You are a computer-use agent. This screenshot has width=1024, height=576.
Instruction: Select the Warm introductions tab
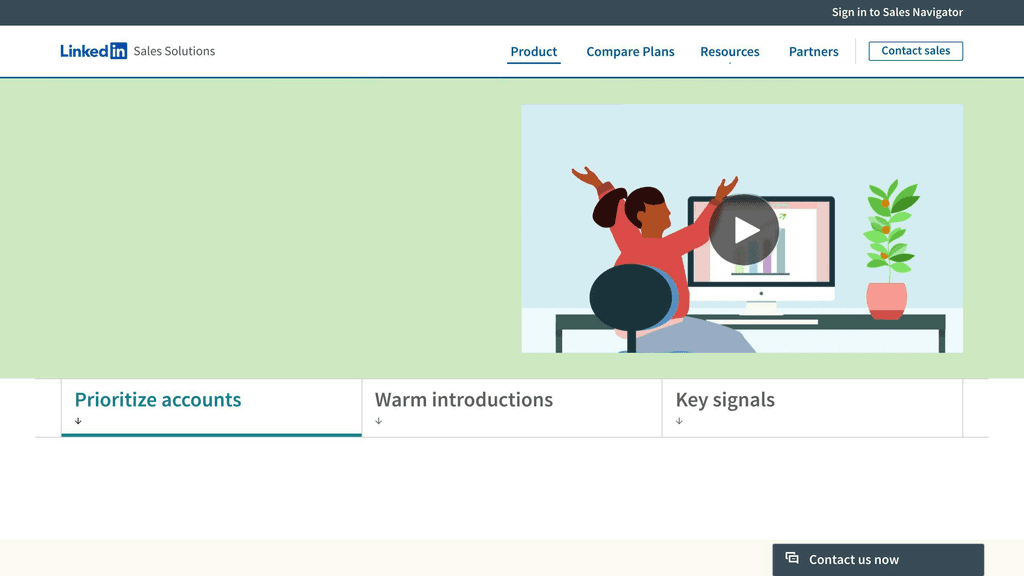[x=463, y=399]
